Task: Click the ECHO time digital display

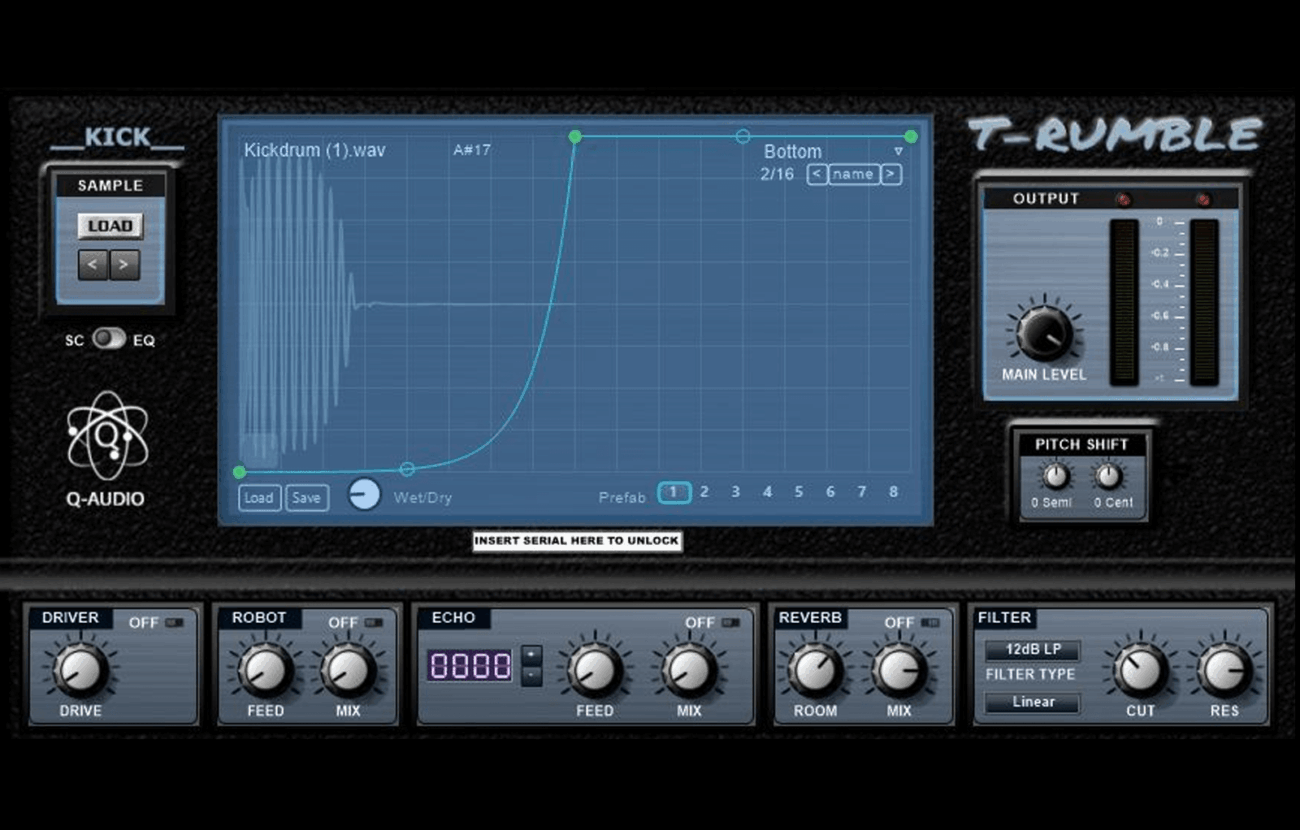Action: (x=470, y=666)
